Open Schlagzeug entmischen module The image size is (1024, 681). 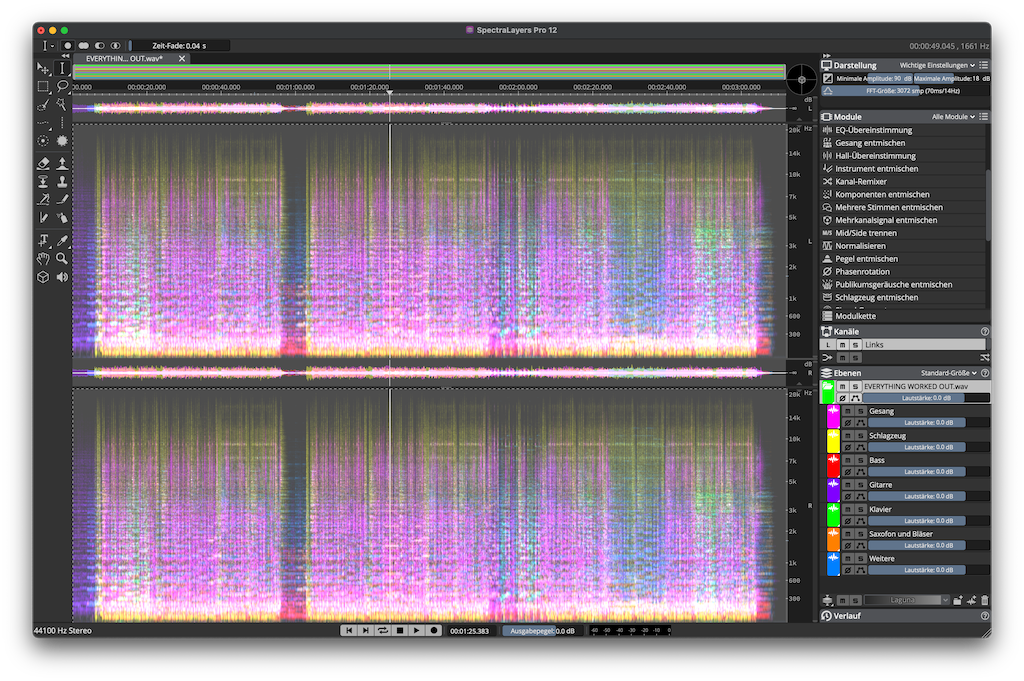click(x=904, y=297)
